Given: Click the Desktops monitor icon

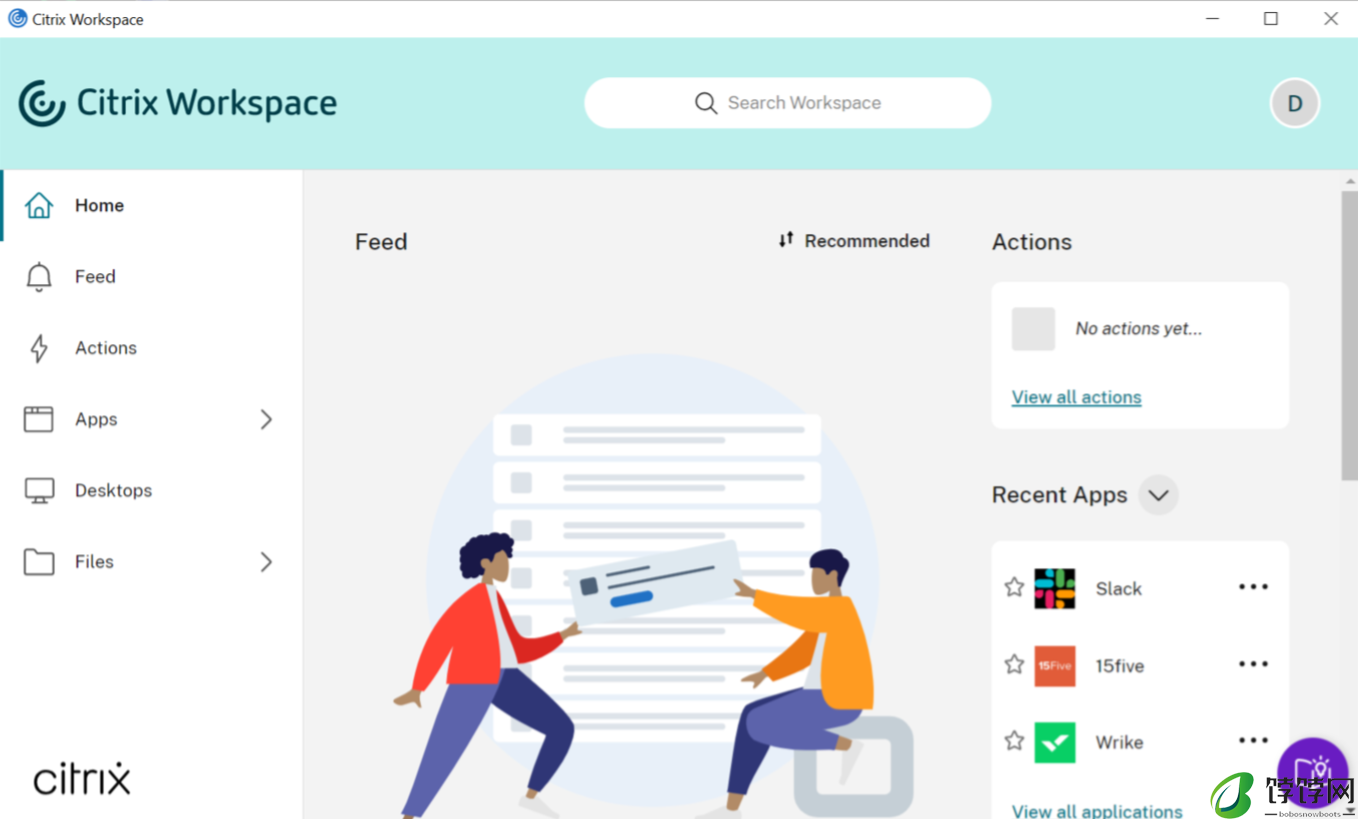Looking at the screenshot, I should pyautogui.click(x=39, y=491).
